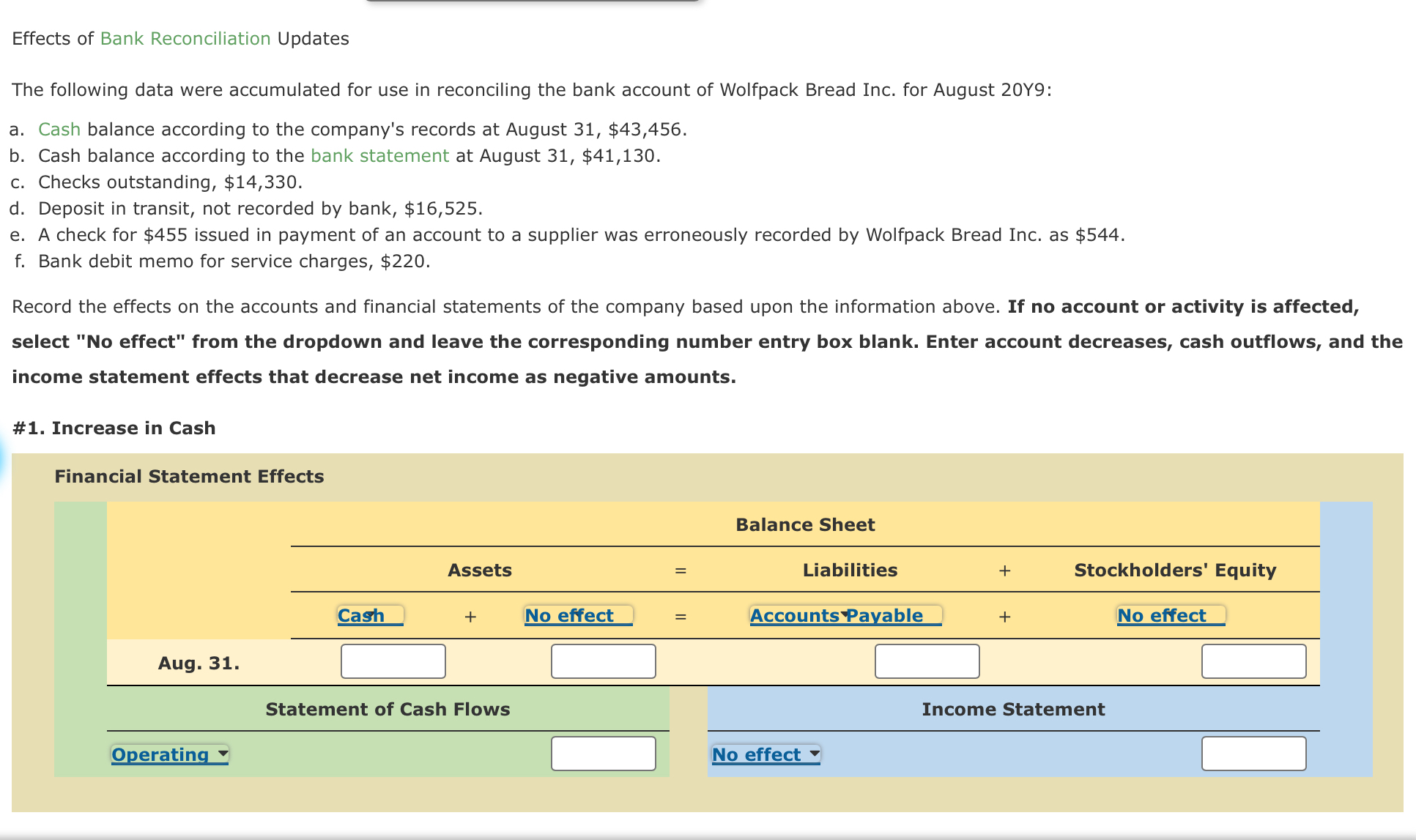Open the "bank statement" link in item b

coord(379,155)
